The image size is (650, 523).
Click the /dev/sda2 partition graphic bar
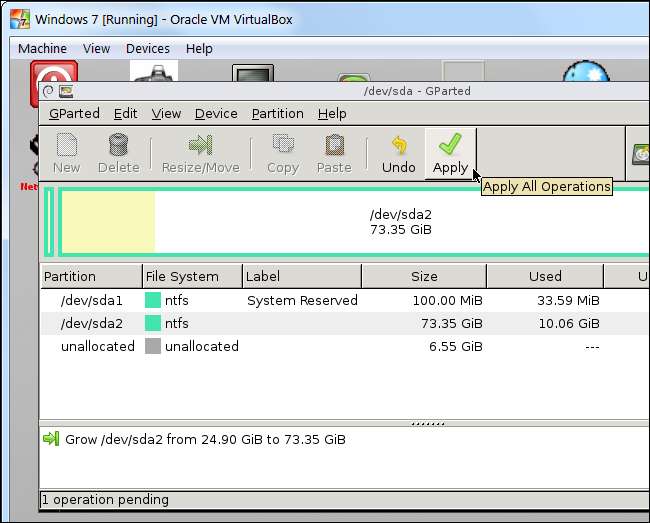point(400,221)
